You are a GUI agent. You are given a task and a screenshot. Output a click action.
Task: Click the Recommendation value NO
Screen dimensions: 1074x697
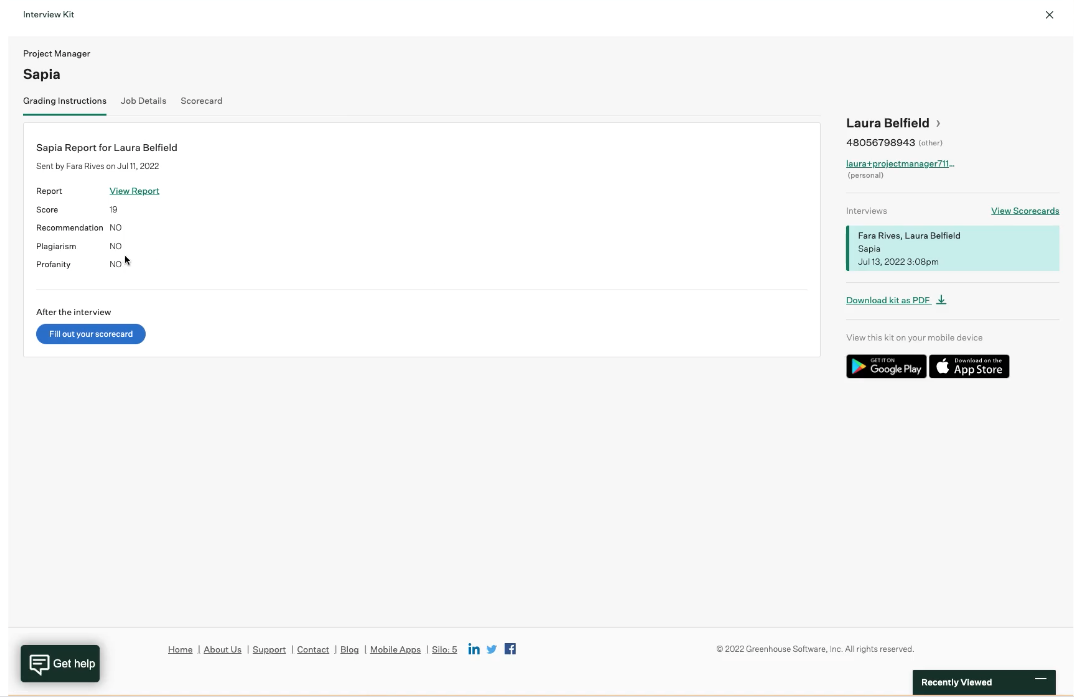click(115, 228)
